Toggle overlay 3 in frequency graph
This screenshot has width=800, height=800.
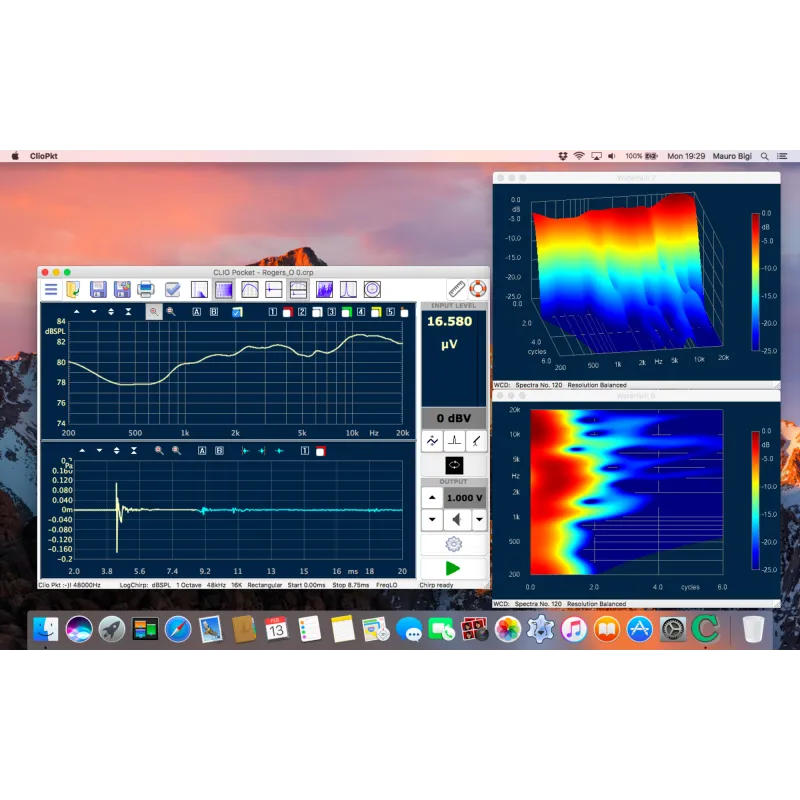pos(332,312)
